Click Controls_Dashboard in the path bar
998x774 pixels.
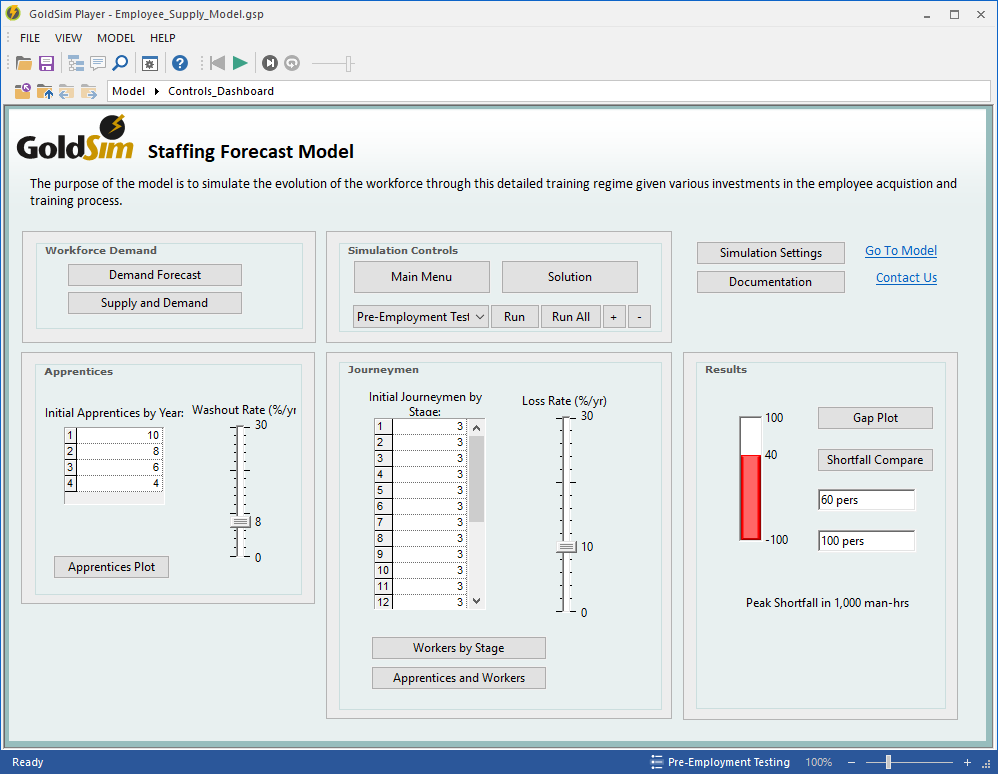point(221,91)
